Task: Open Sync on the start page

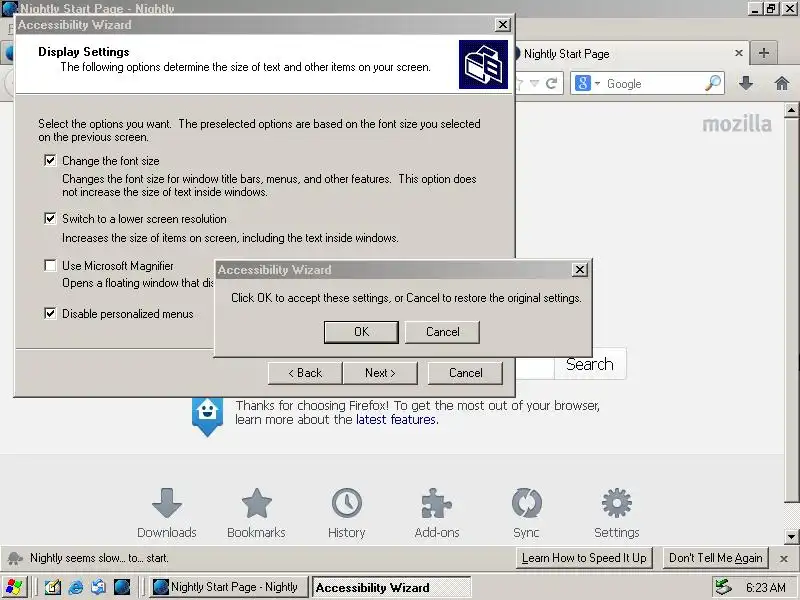Action: 527,513
